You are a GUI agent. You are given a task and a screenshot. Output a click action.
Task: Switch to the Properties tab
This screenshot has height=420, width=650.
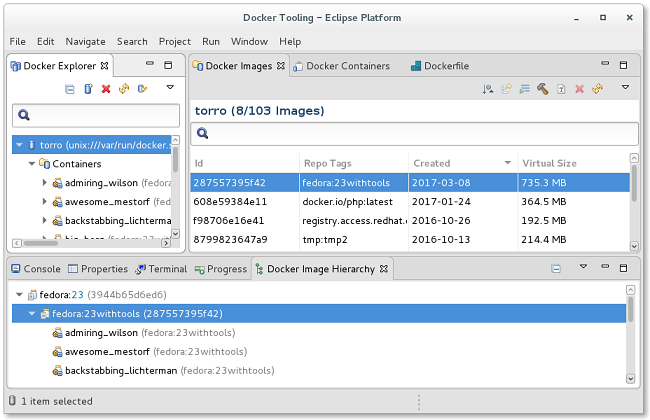click(98, 269)
